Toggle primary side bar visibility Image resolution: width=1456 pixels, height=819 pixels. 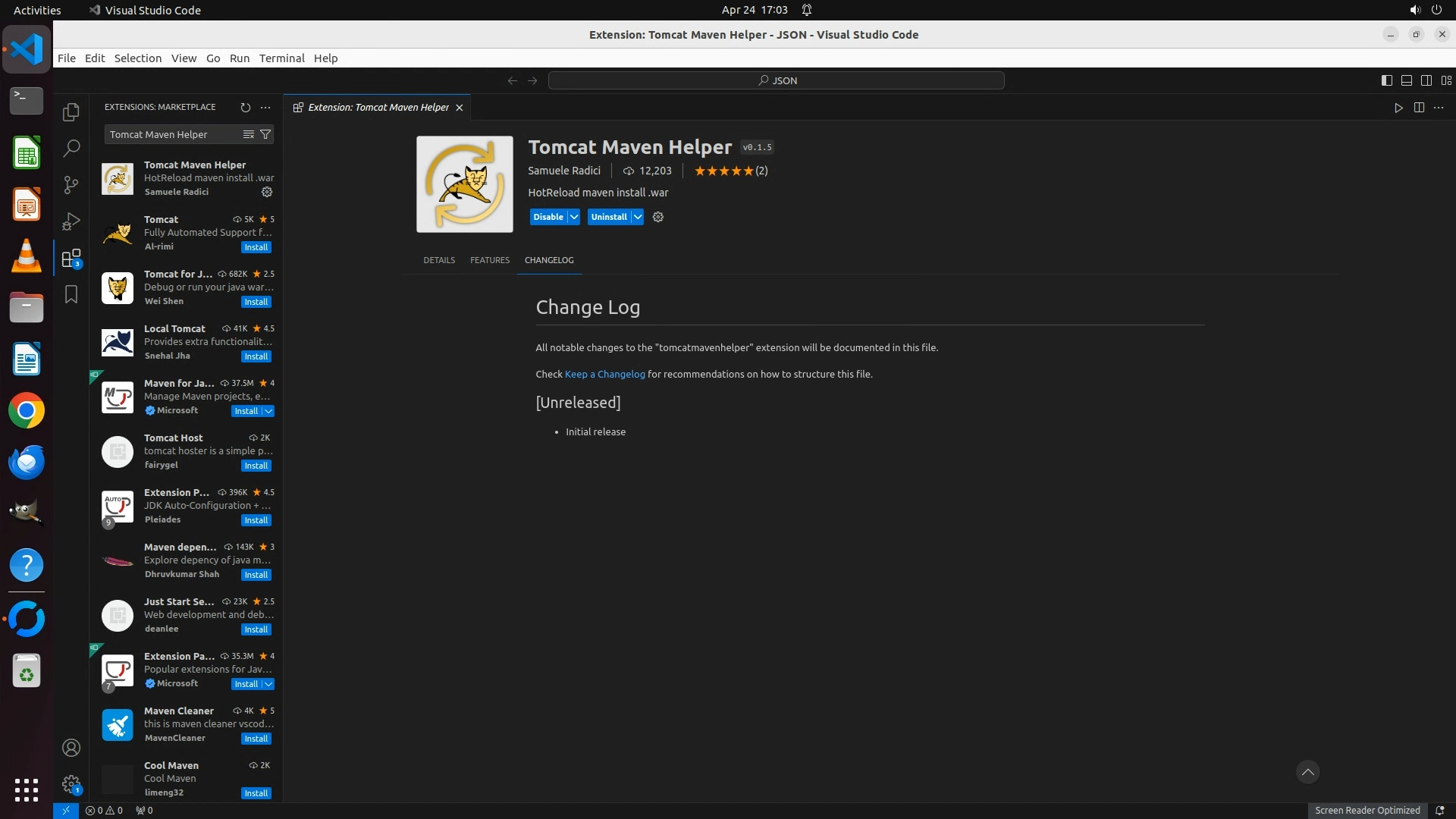point(1386,80)
